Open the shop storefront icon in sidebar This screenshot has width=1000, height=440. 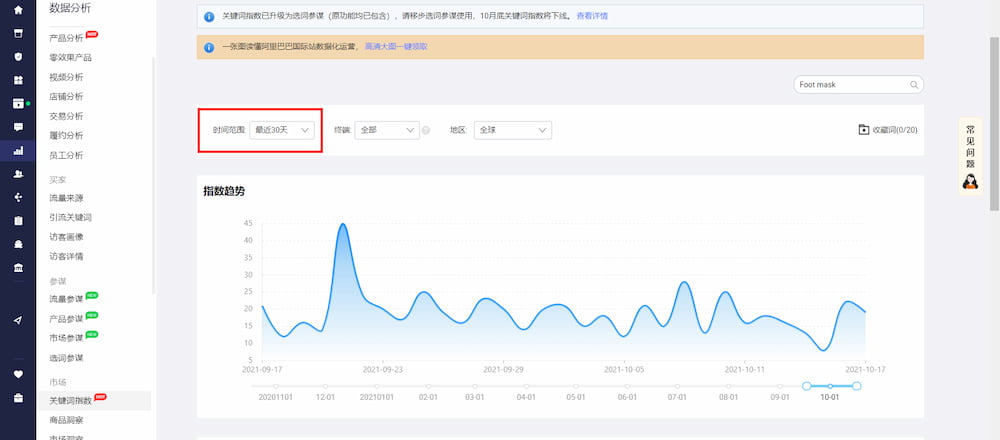pyautogui.click(x=18, y=33)
